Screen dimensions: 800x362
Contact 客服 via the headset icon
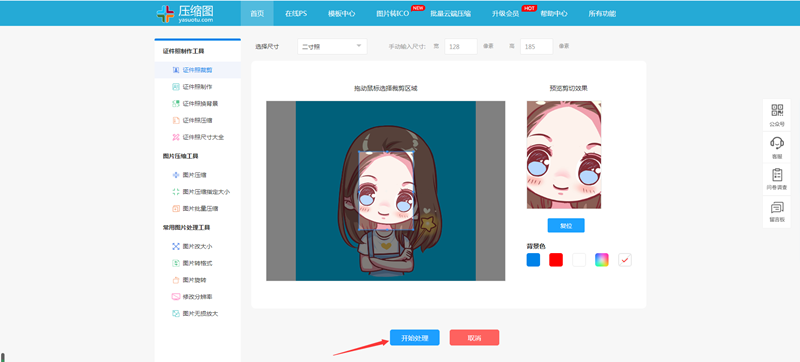pos(777,143)
